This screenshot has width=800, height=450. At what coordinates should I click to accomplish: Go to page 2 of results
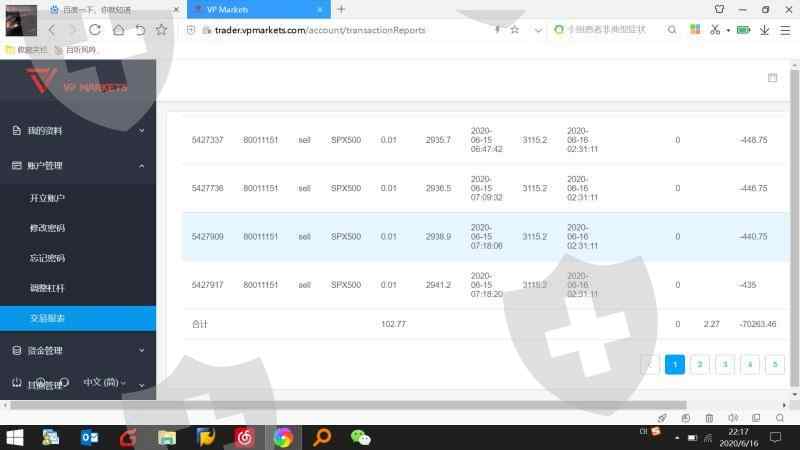(700, 365)
